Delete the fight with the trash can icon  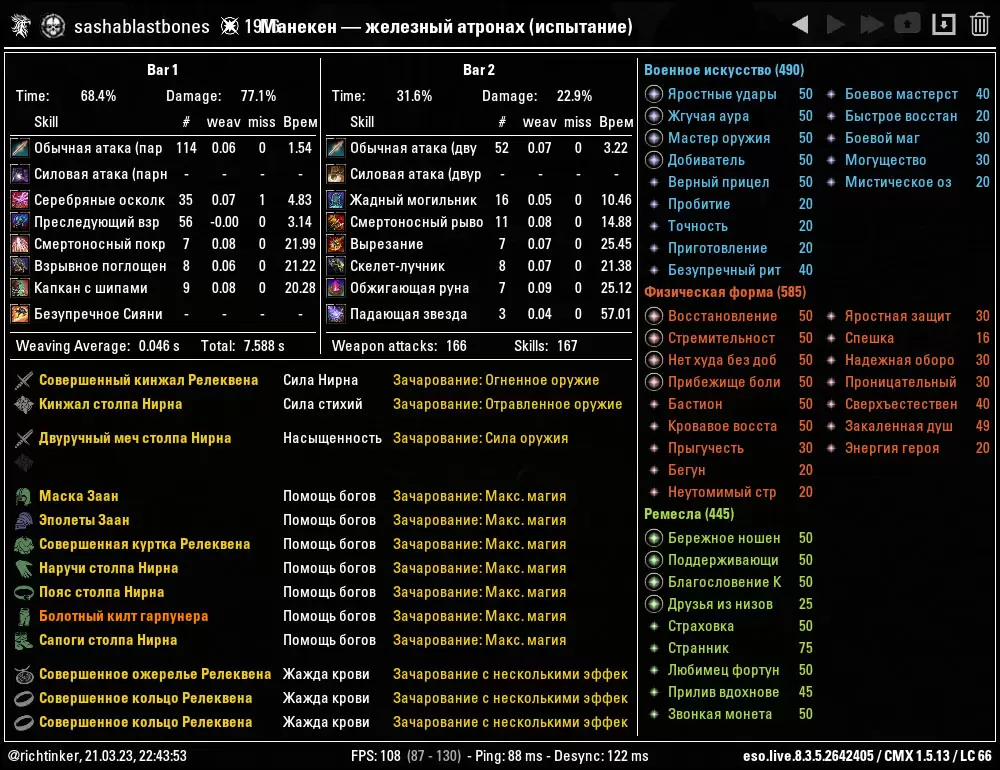pyautogui.click(x=980, y=25)
